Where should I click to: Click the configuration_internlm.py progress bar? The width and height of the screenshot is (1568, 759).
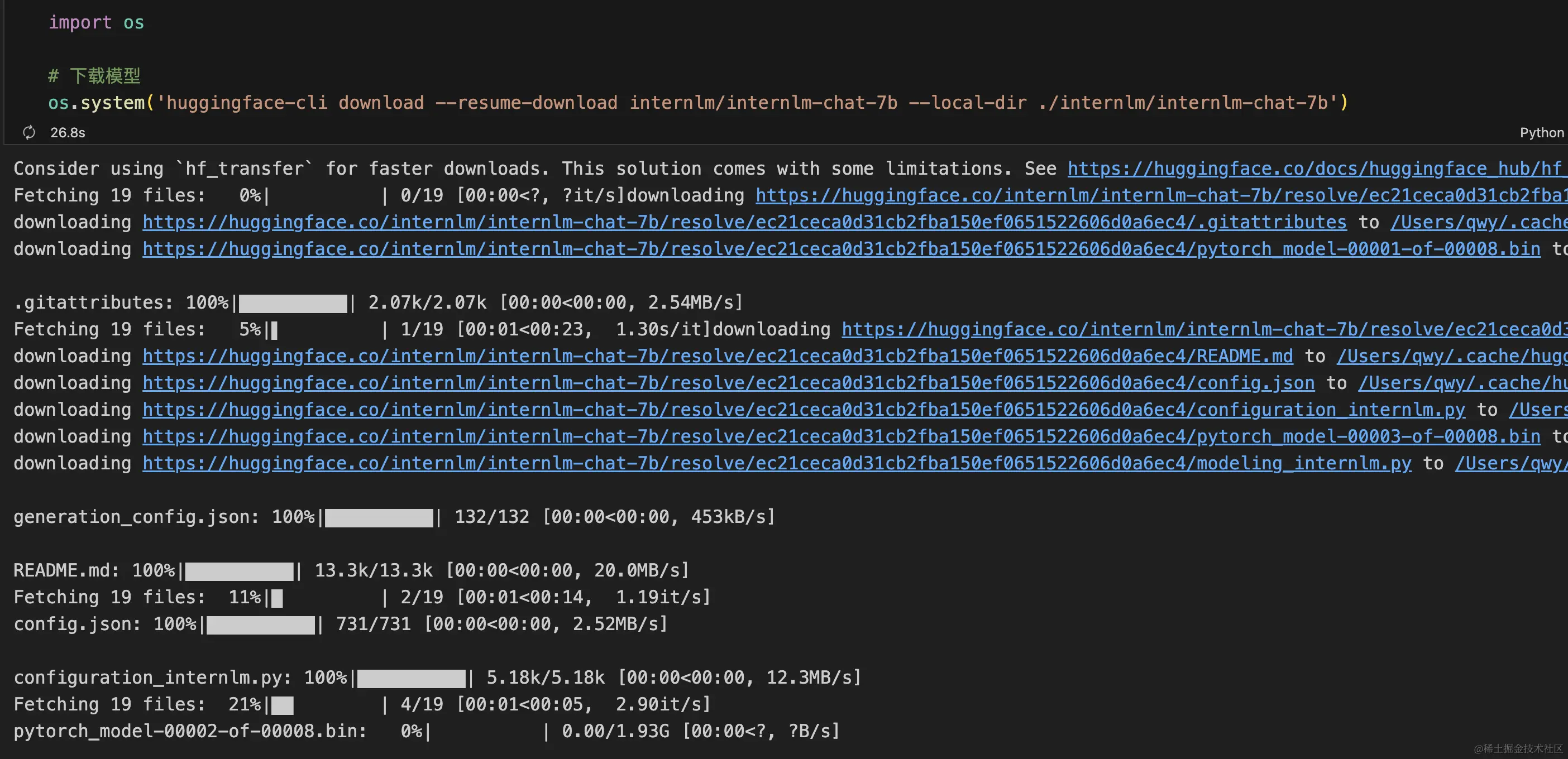(x=411, y=678)
